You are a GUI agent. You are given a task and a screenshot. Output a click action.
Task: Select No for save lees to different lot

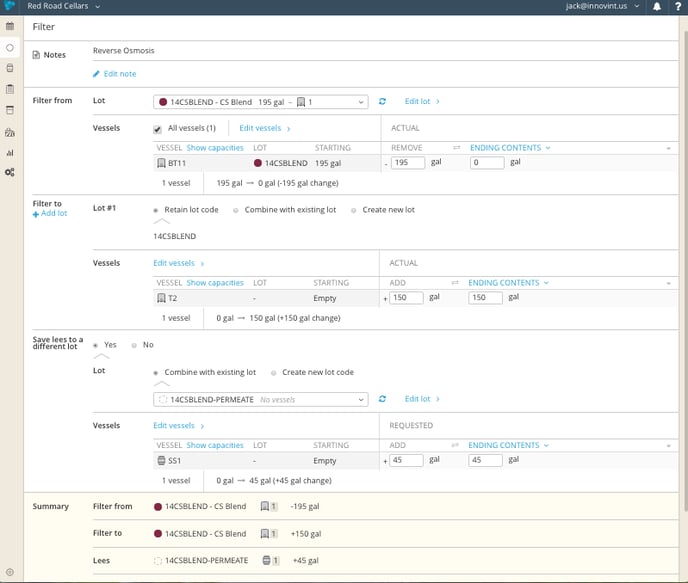pyautogui.click(x=134, y=346)
